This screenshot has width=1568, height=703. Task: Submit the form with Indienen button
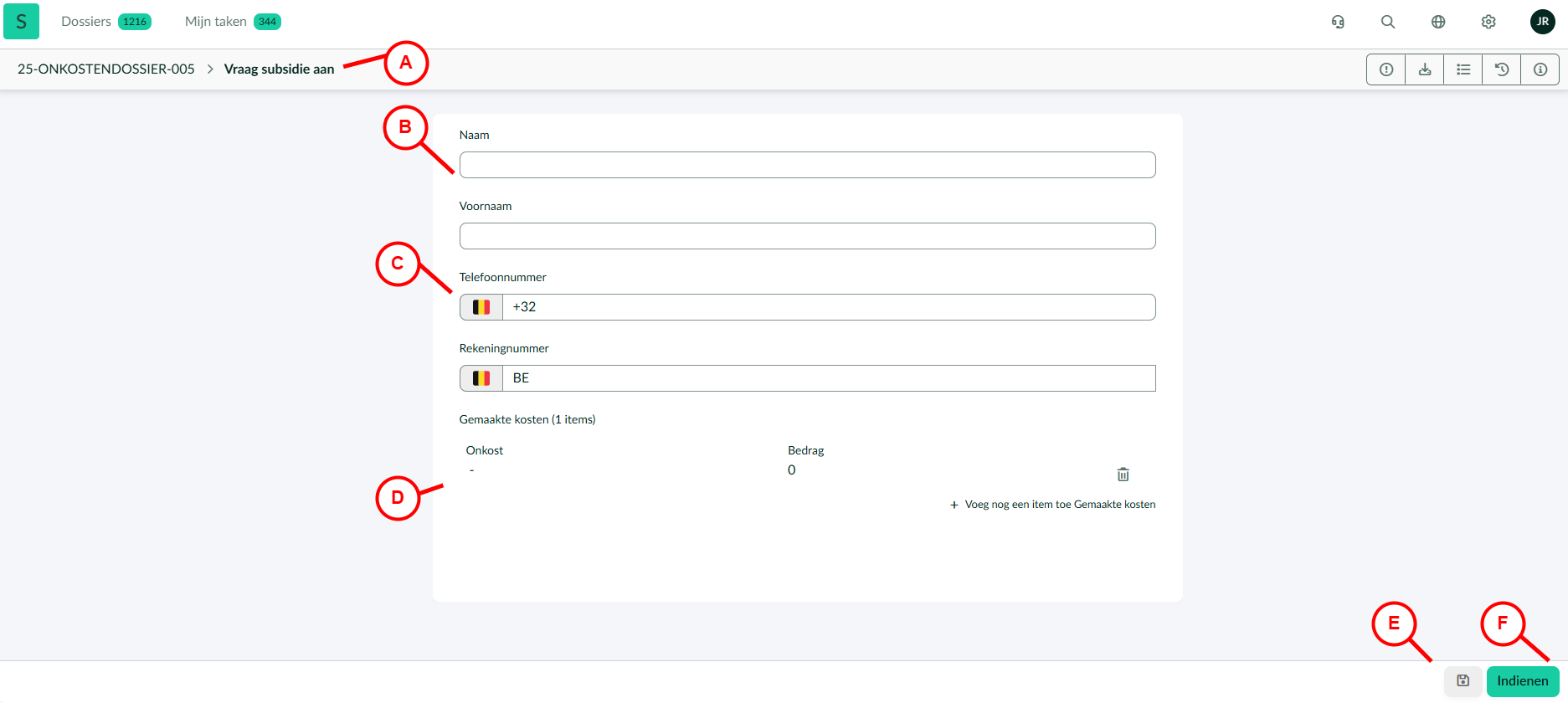click(x=1523, y=681)
